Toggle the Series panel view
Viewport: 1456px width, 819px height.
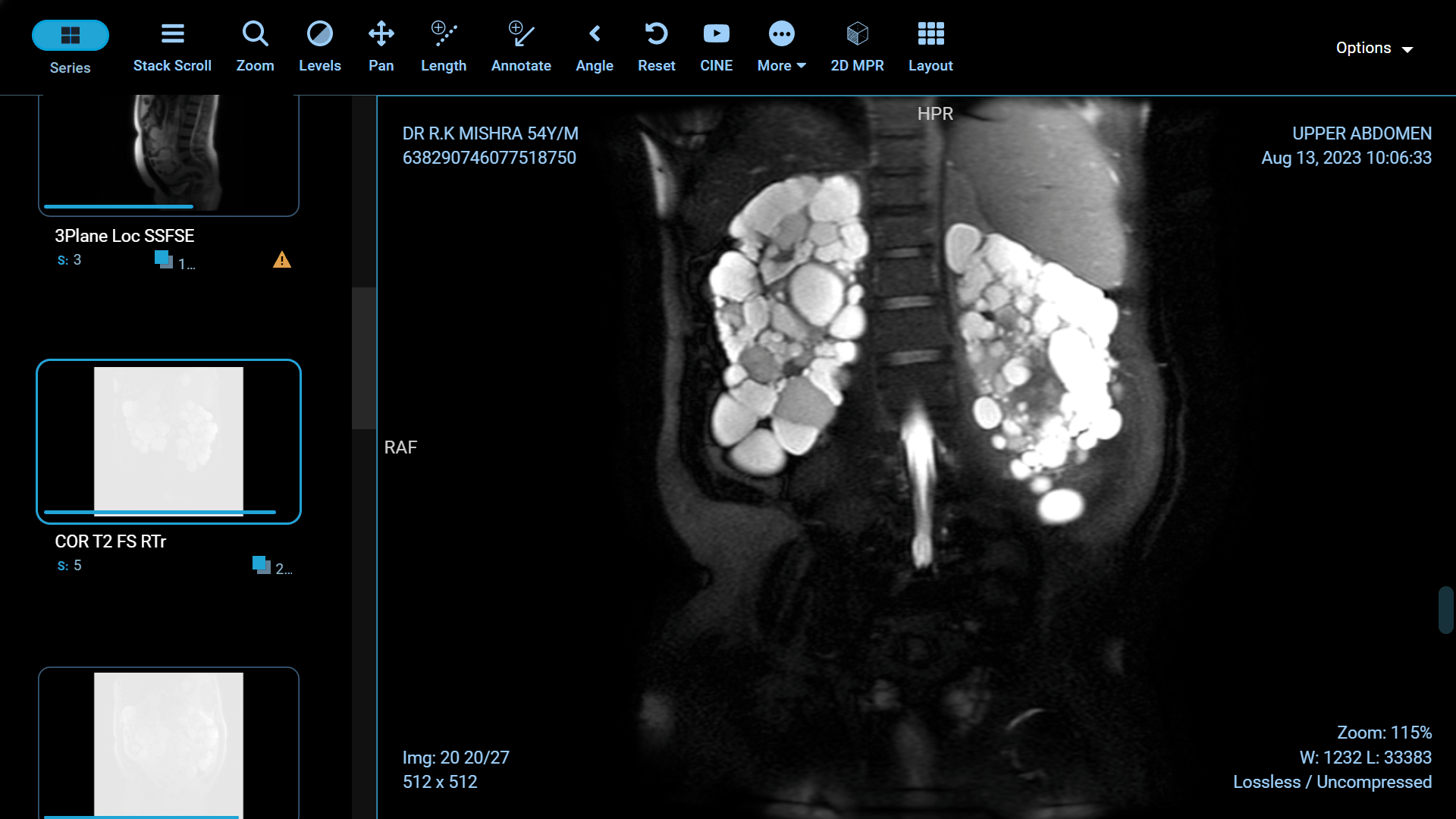(70, 45)
